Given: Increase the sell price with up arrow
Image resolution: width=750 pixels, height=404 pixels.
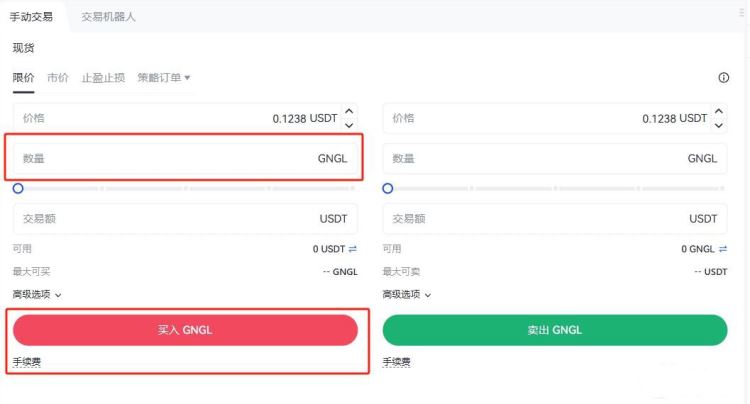Looking at the screenshot, I should click(719, 112).
